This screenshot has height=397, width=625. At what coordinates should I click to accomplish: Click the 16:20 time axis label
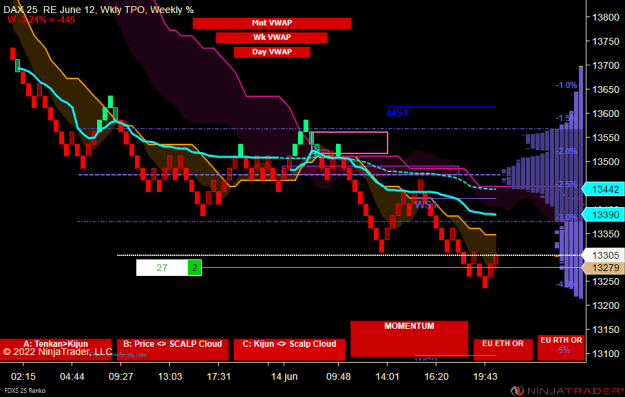[x=436, y=377]
